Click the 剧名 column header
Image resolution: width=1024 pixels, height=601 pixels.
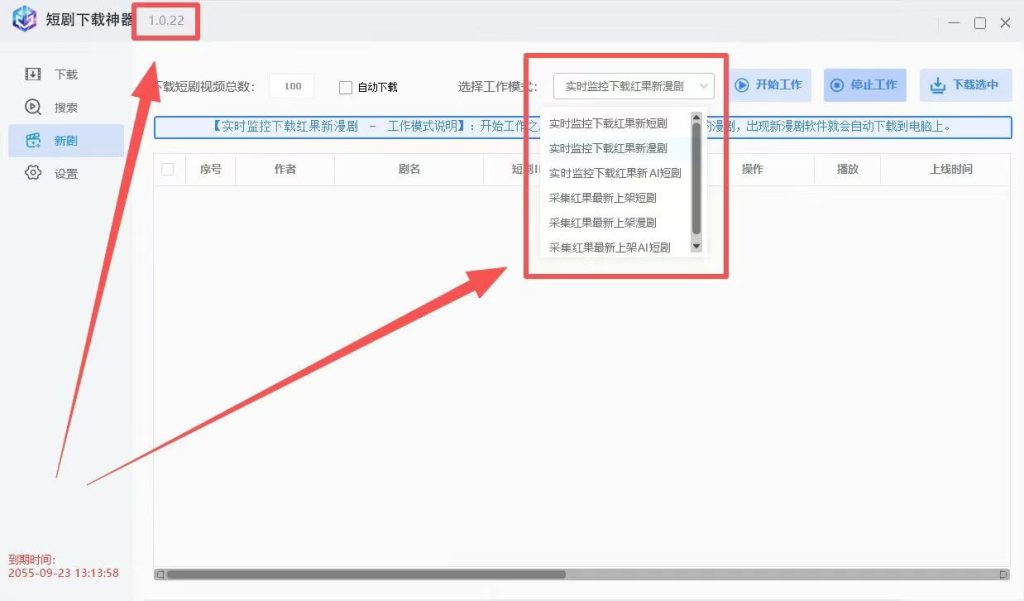pyautogui.click(x=409, y=169)
